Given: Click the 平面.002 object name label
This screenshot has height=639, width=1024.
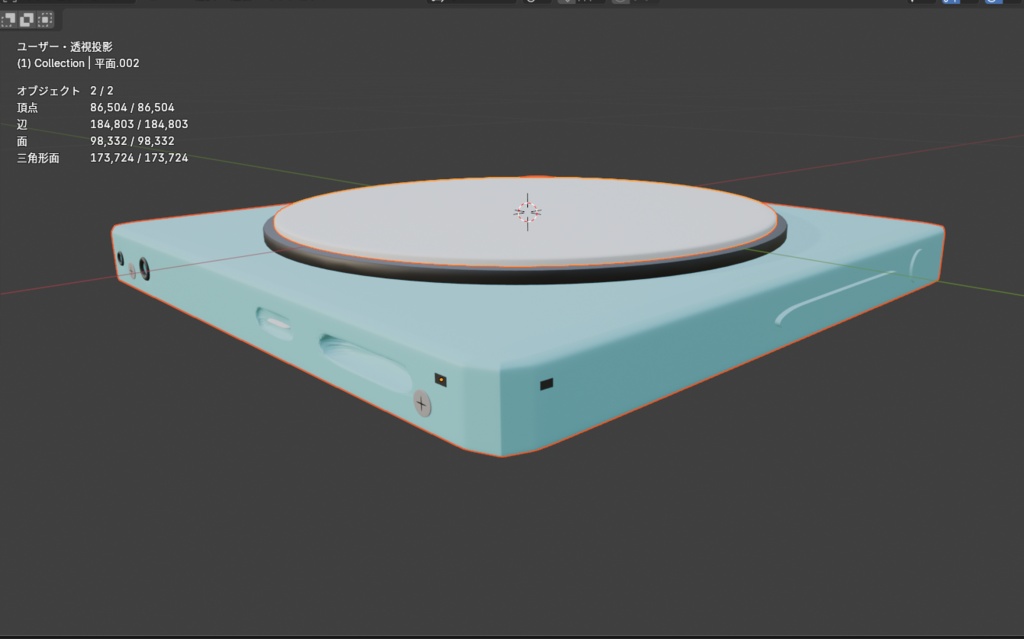Looking at the screenshot, I should point(117,63).
